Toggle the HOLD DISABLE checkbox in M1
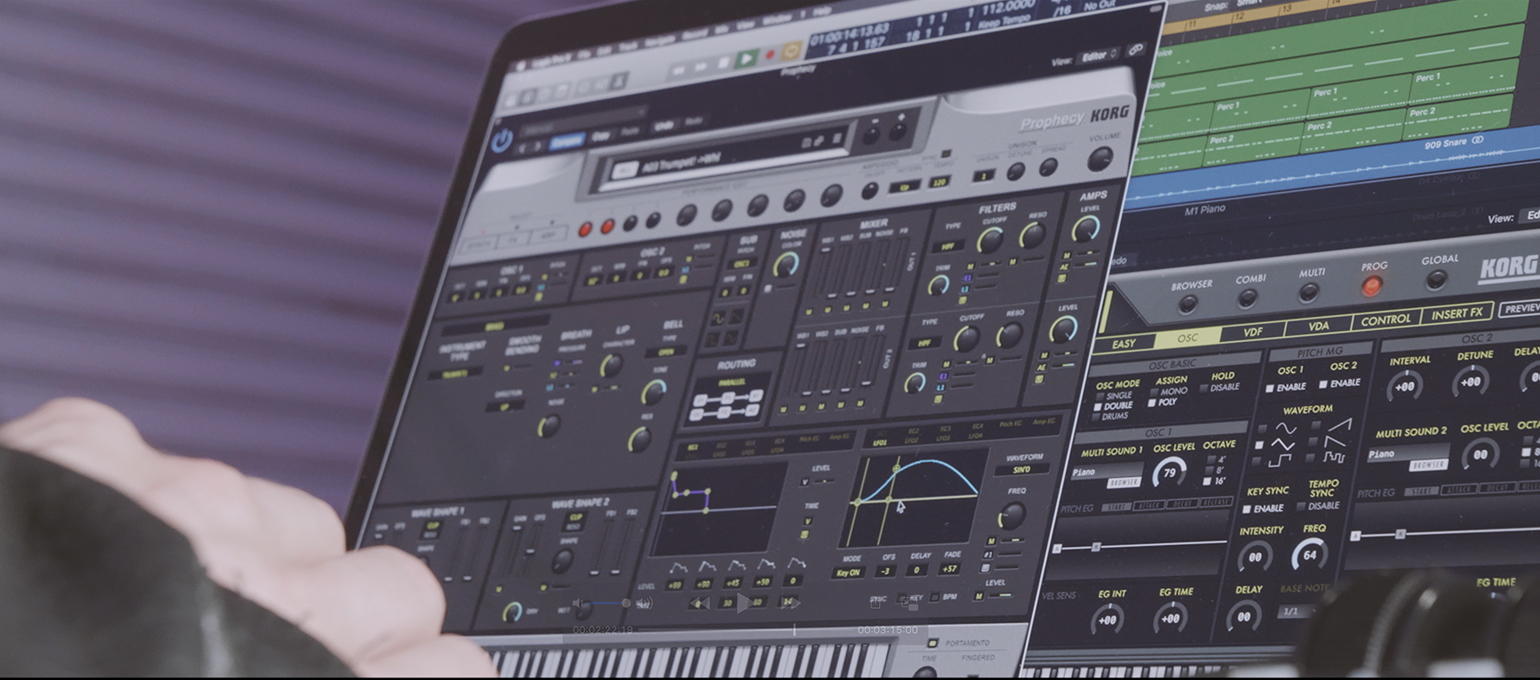Screen dimensions: 1540x680 (1220, 388)
